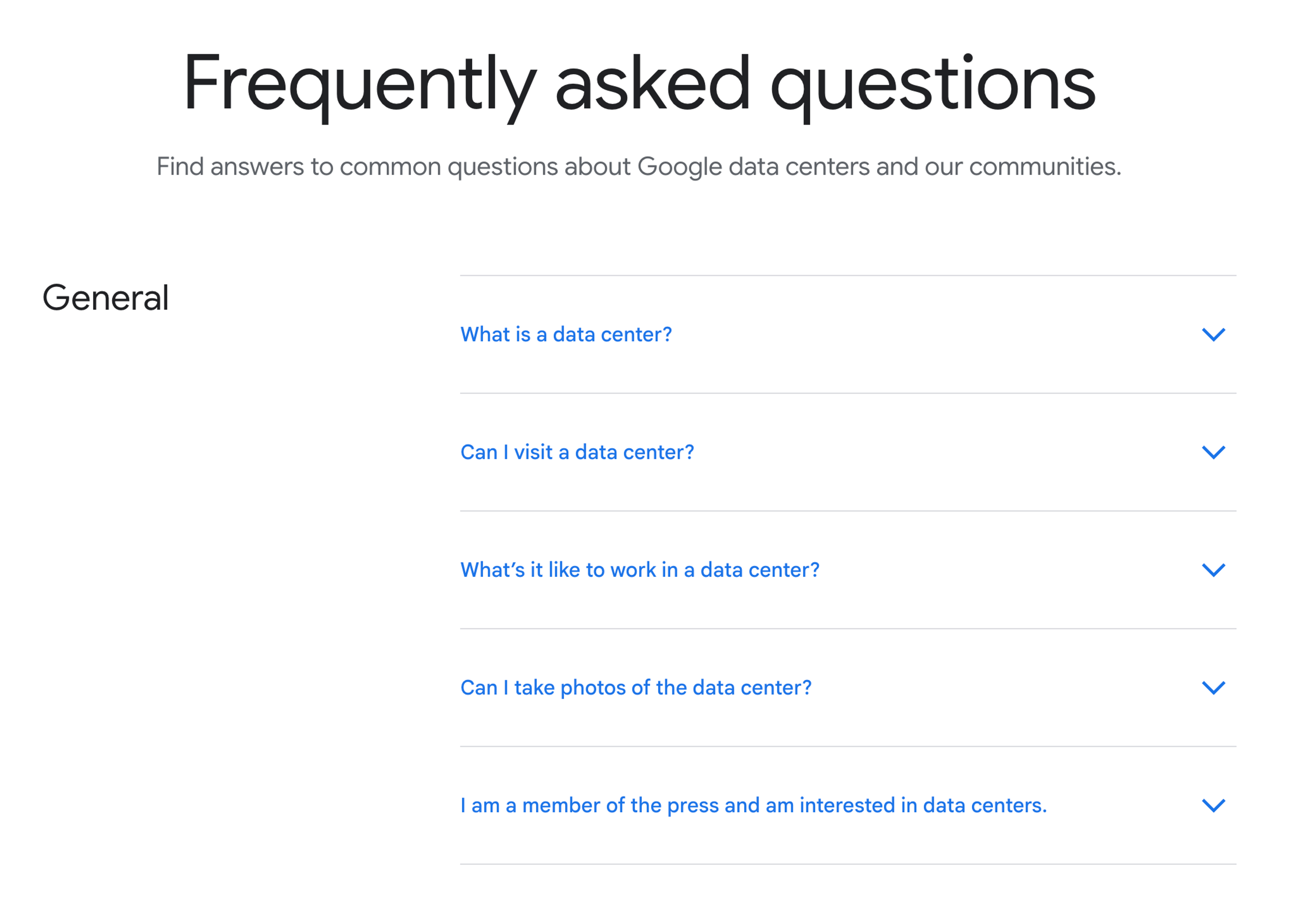
Task: Click the divider line below the press question
Action: [x=847, y=864]
